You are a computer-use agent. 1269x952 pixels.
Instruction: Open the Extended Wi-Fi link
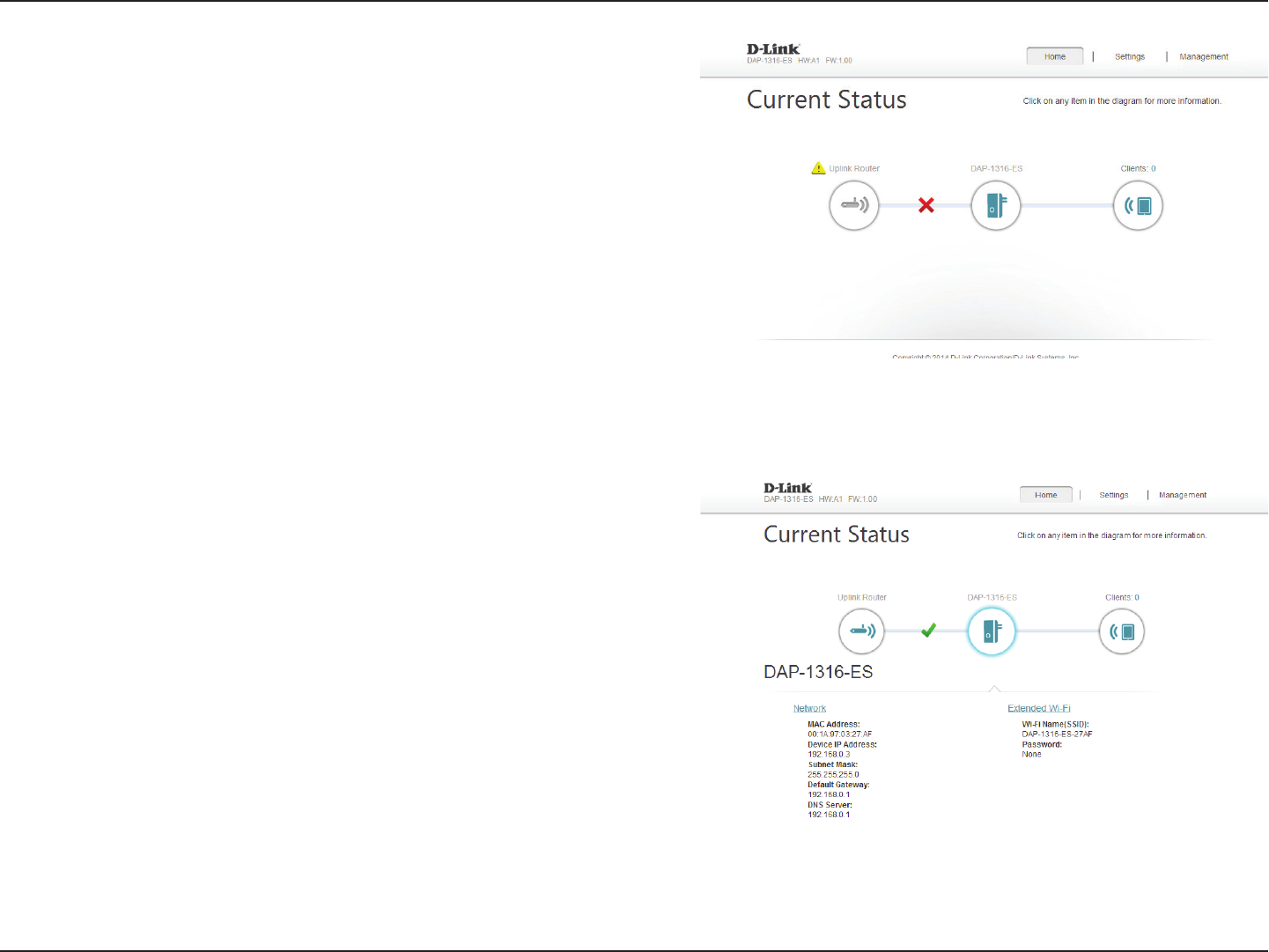click(x=1039, y=708)
